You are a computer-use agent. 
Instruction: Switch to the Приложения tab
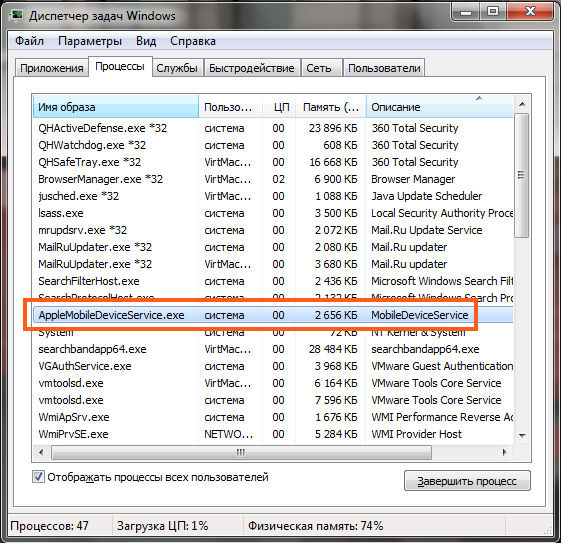[52, 68]
